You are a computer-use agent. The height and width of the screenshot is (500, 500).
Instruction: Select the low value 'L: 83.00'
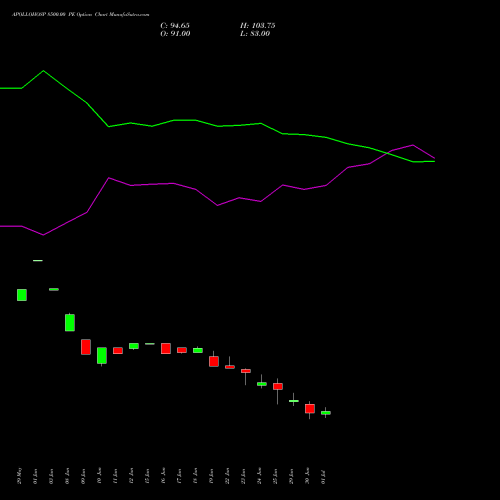[x=255, y=34]
